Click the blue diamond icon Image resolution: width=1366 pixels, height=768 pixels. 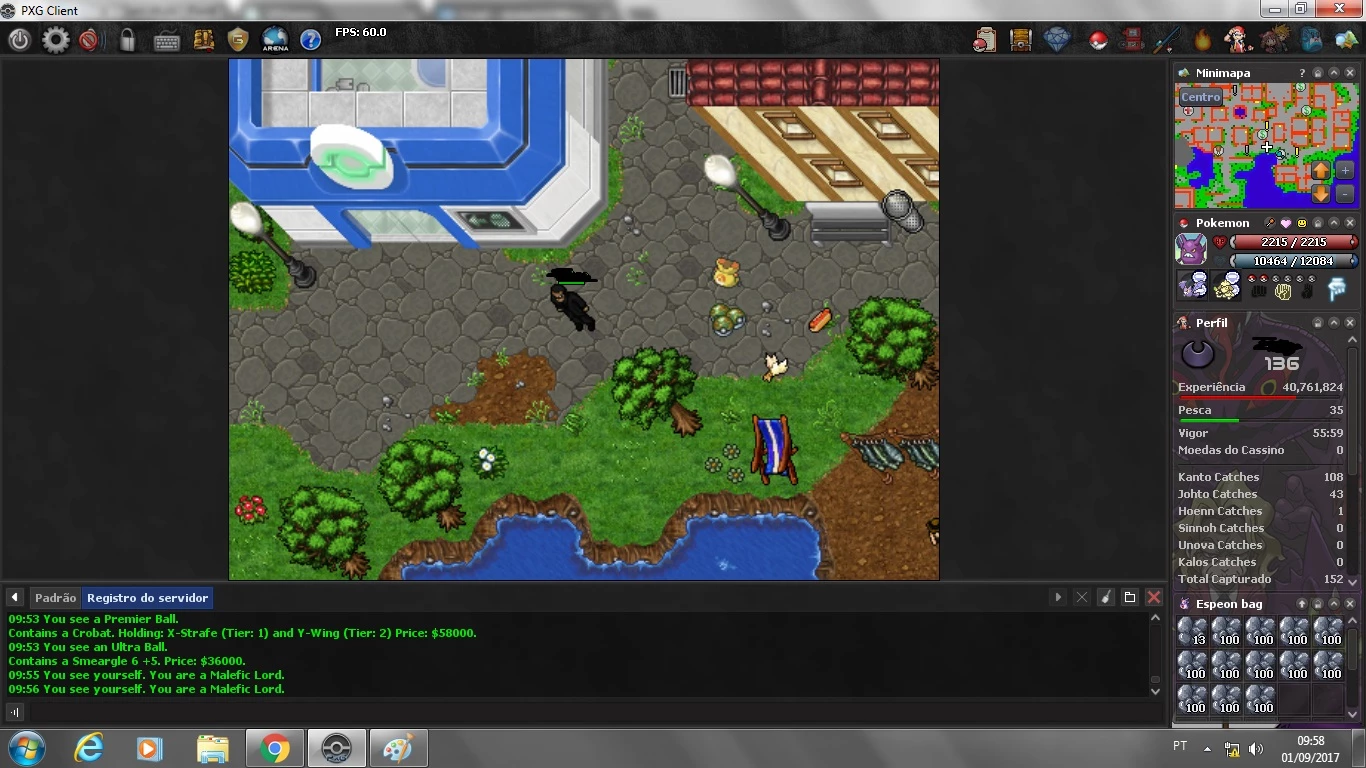(x=1057, y=40)
